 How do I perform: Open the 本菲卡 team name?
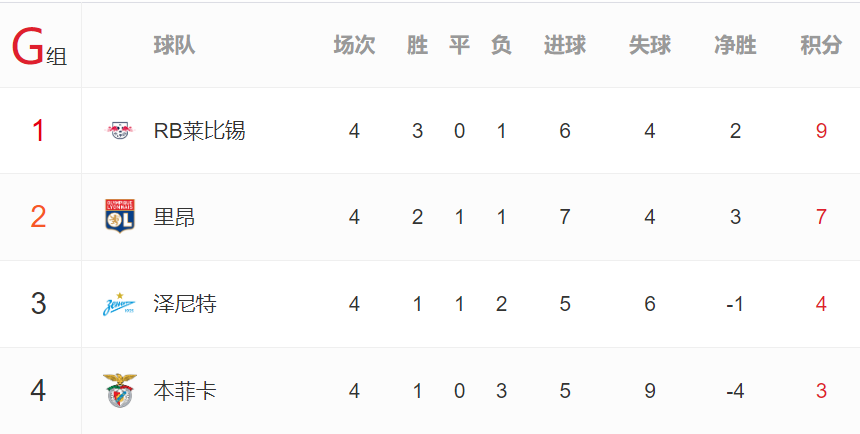[185, 391]
